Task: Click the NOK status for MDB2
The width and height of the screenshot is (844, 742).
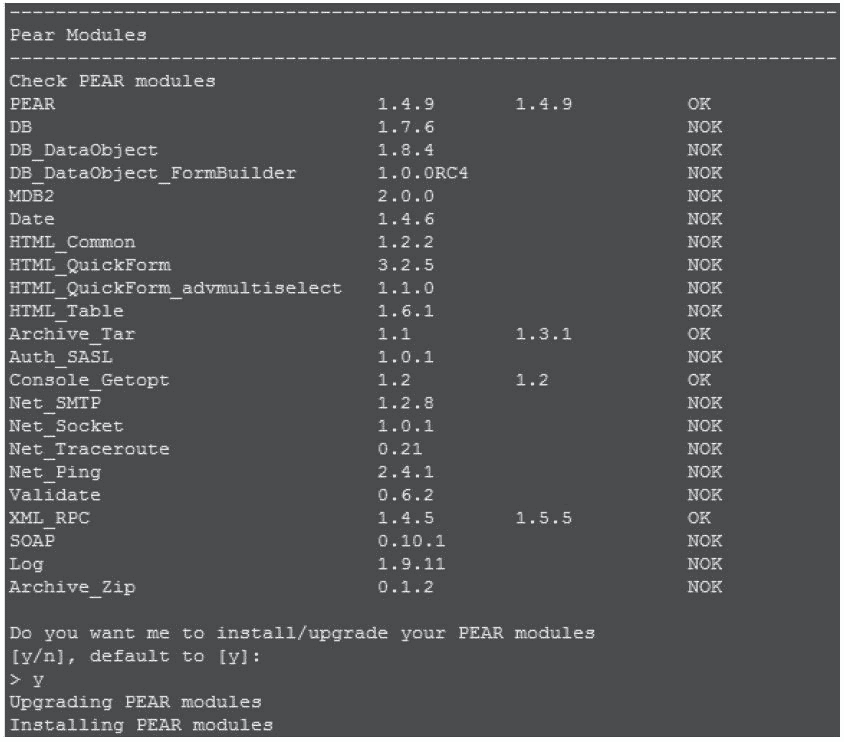Action: tap(704, 196)
